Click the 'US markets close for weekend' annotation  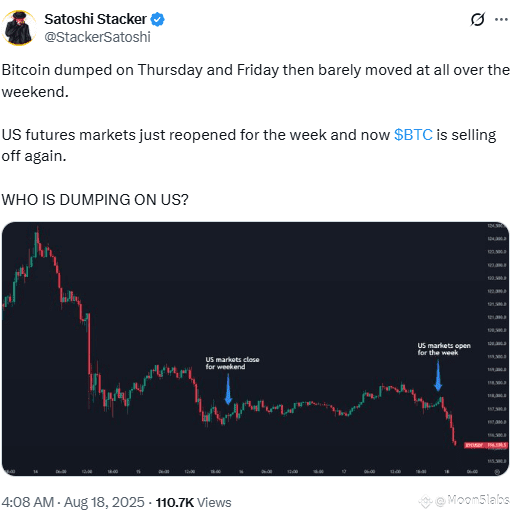click(x=232, y=363)
